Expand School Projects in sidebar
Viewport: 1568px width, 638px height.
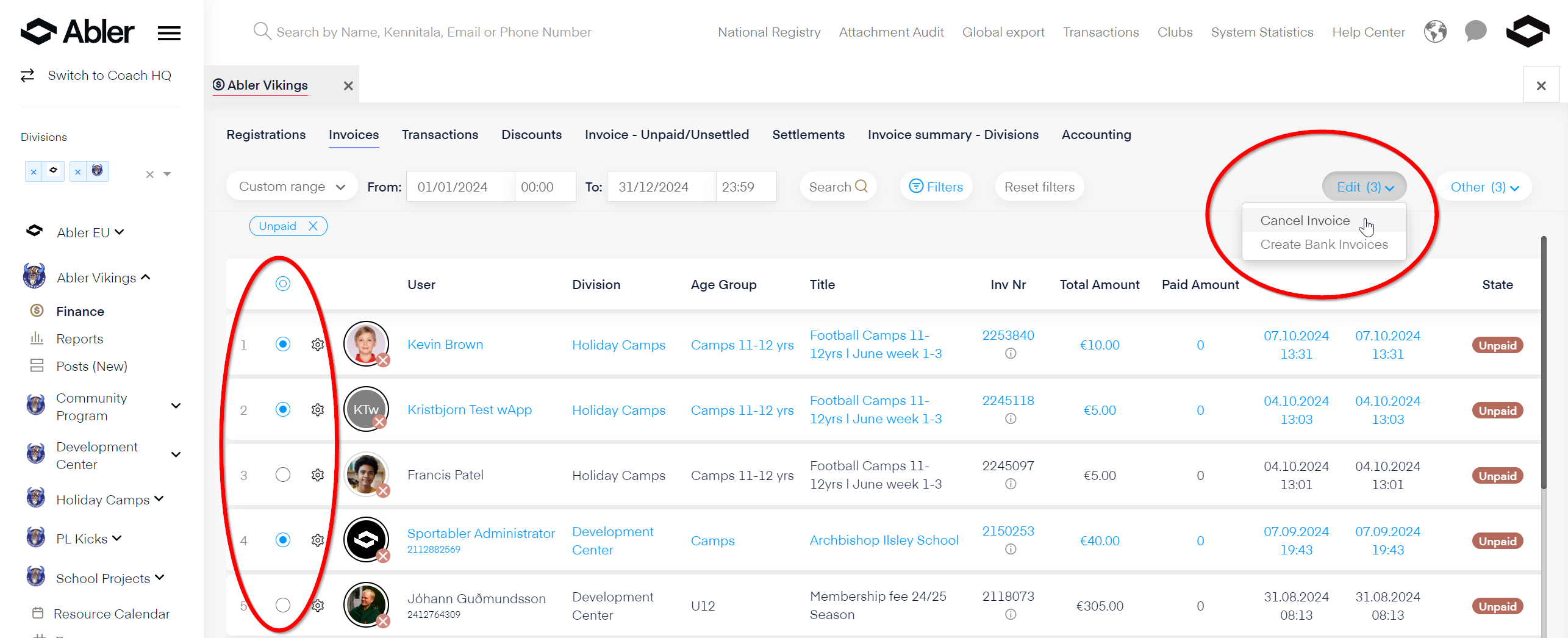[x=160, y=578]
